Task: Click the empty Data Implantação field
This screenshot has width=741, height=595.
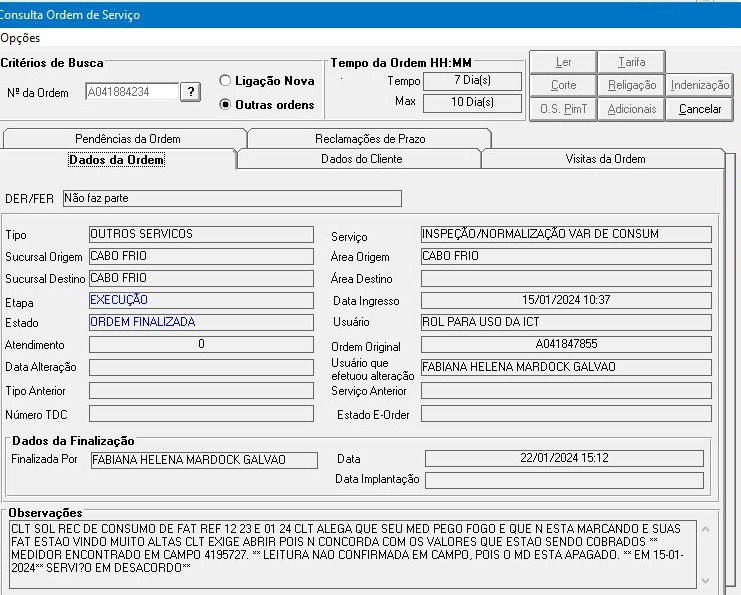Action: [564, 480]
